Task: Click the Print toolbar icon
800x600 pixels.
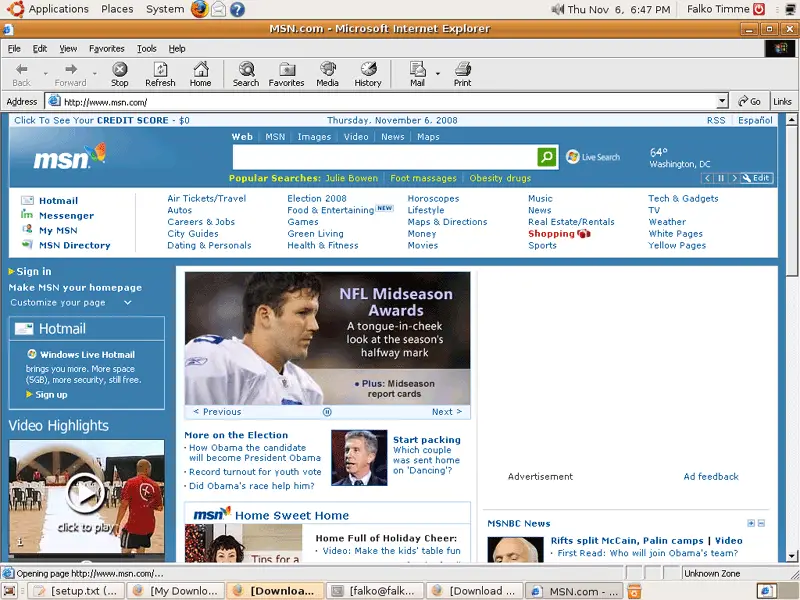Action: (x=462, y=74)
